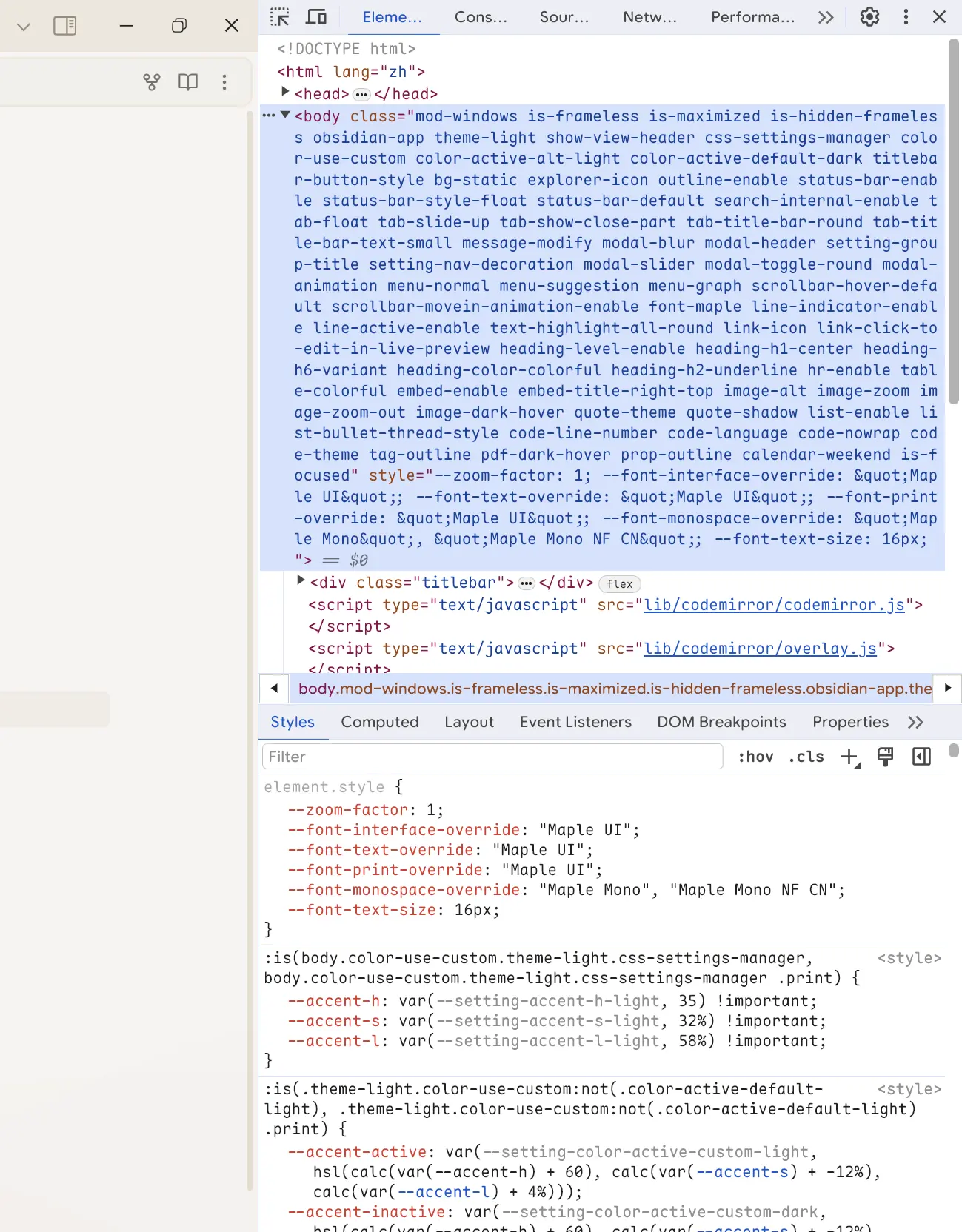Click the DOM tree vertical scrollbar

(x=954, y=222)
